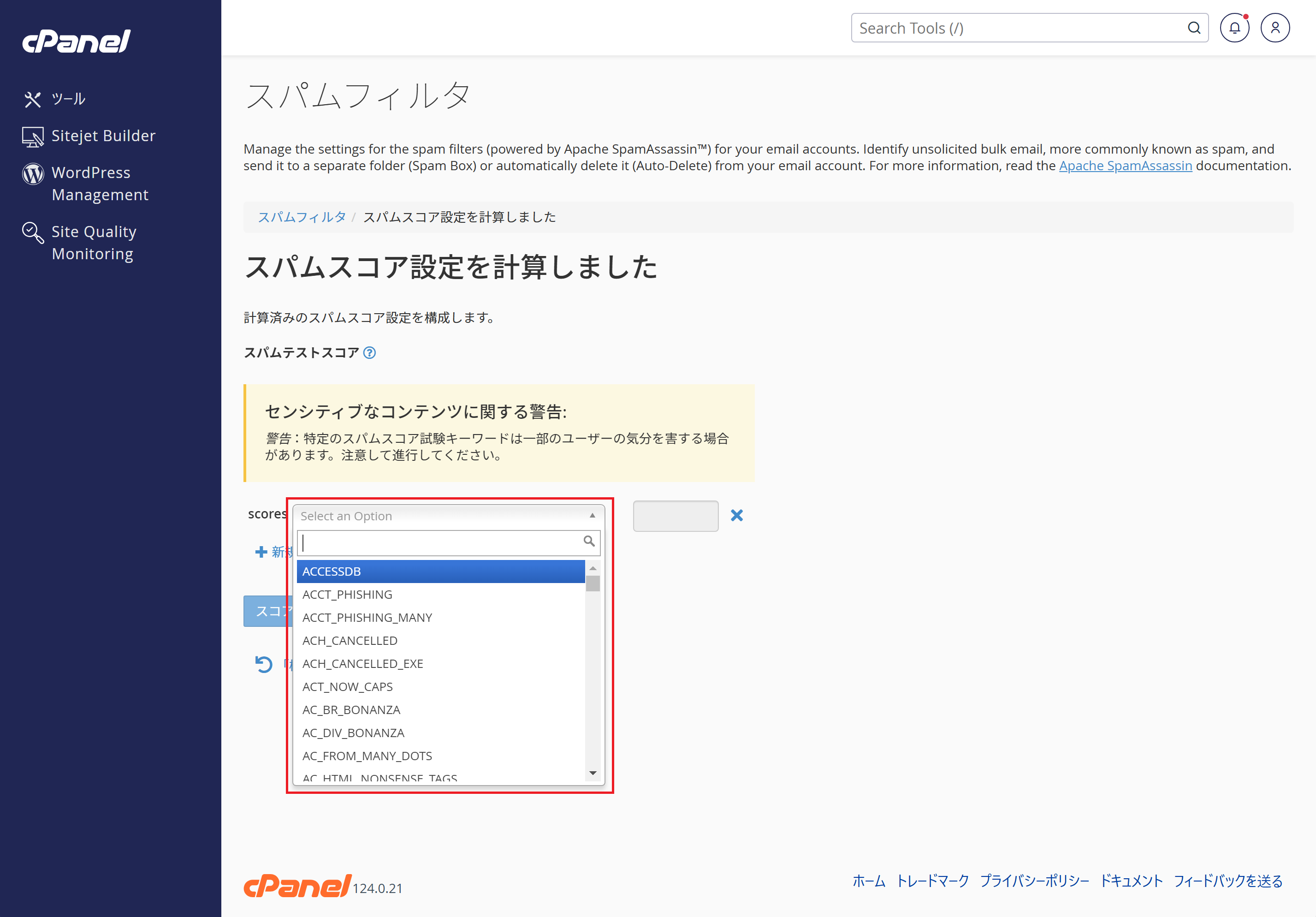The image size is (1316, 917).
Task: Open ホーム footer link
Action: 868,881
